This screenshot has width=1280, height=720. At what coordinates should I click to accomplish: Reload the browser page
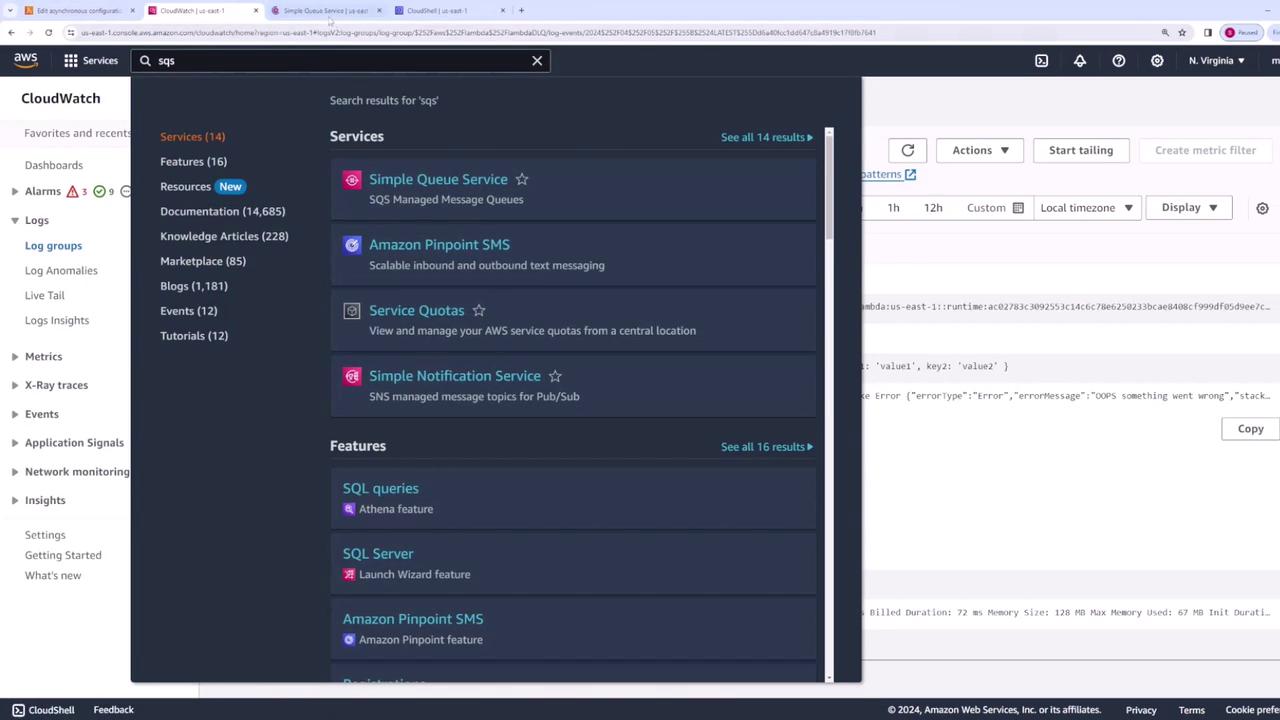pos(48,32)
